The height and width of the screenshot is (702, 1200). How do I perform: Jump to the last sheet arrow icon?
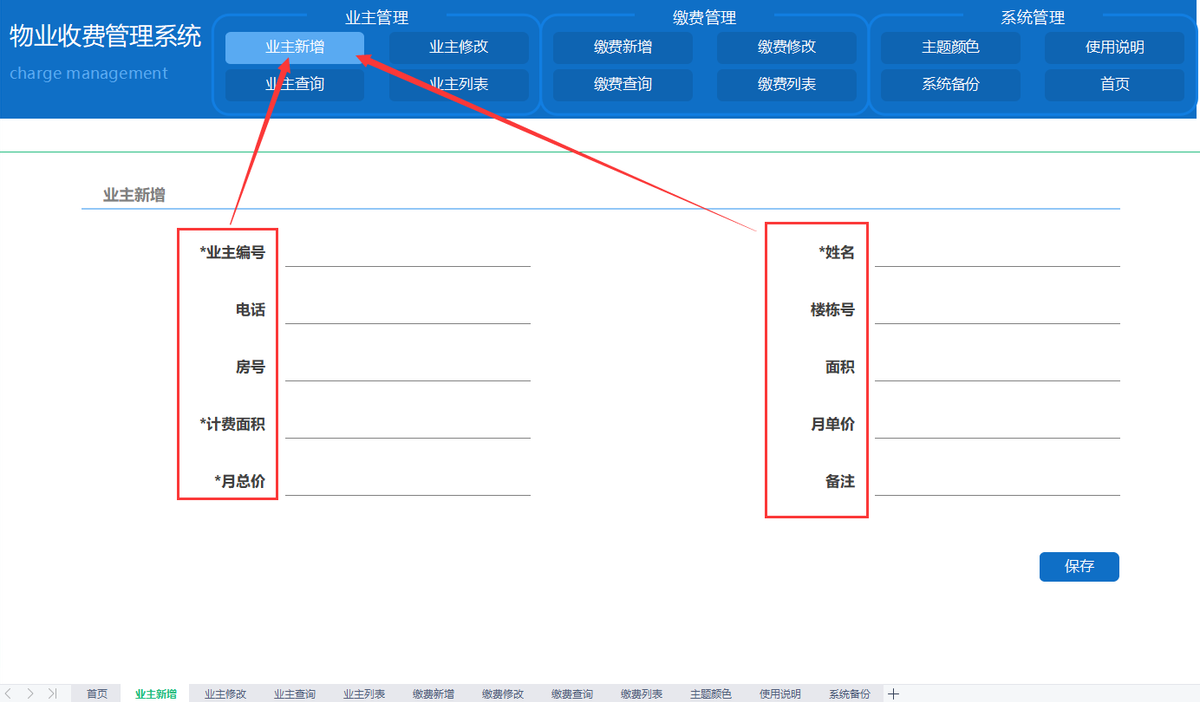[53, 693]
